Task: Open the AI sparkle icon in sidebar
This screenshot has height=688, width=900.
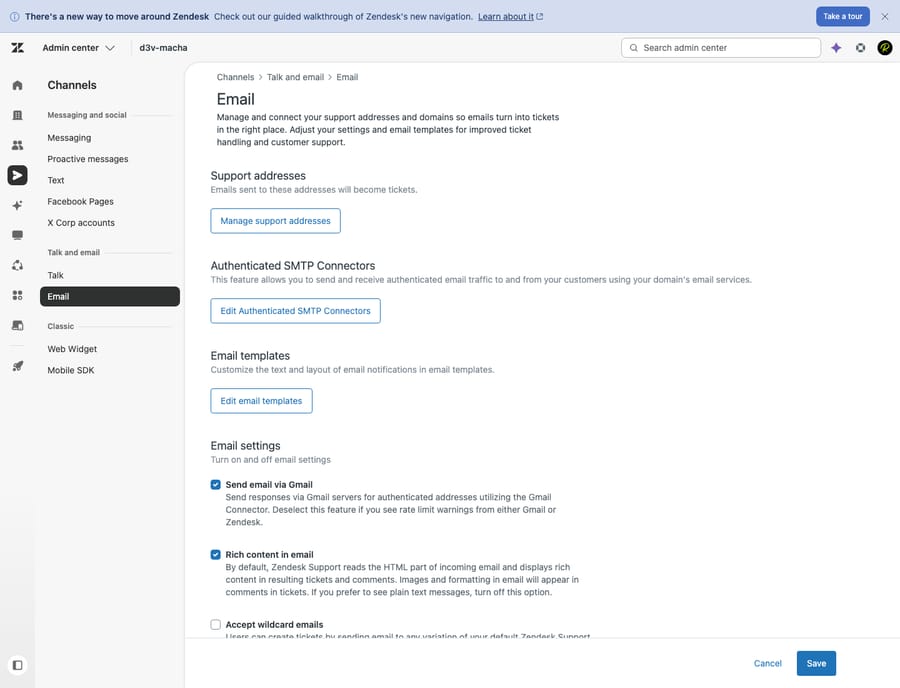Action: pyautogui.click(x=17, y=205)
